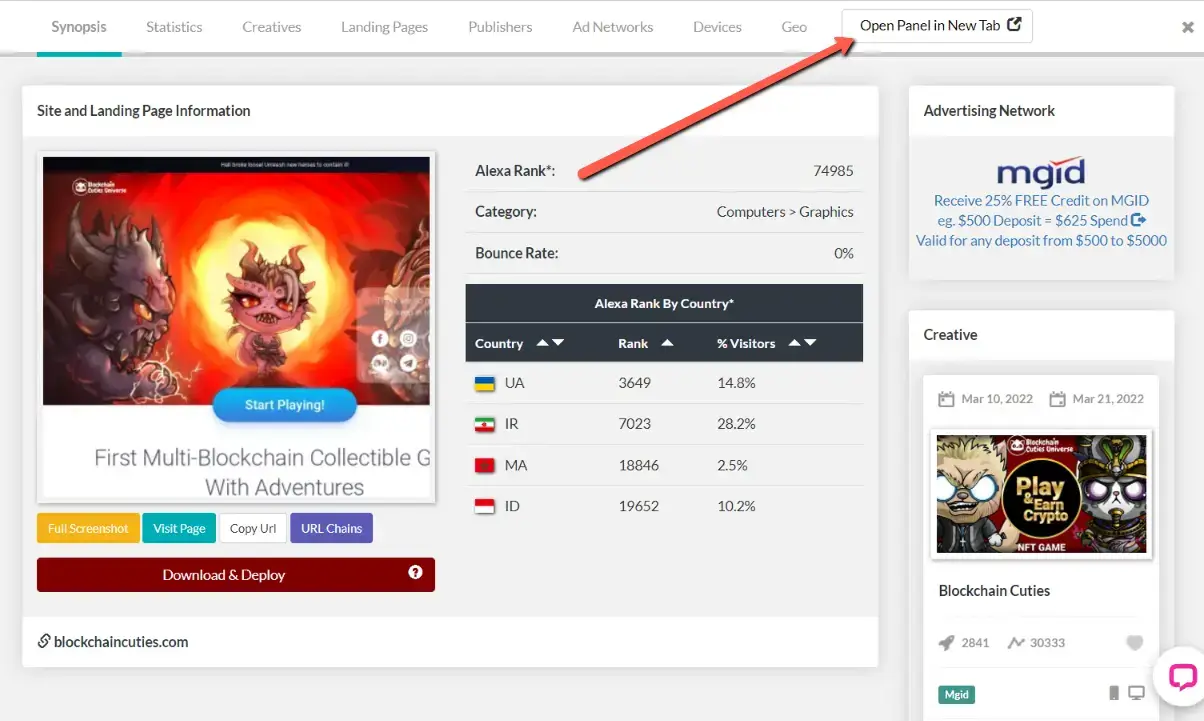Click the UA rank value 3649

pos(634,383)
